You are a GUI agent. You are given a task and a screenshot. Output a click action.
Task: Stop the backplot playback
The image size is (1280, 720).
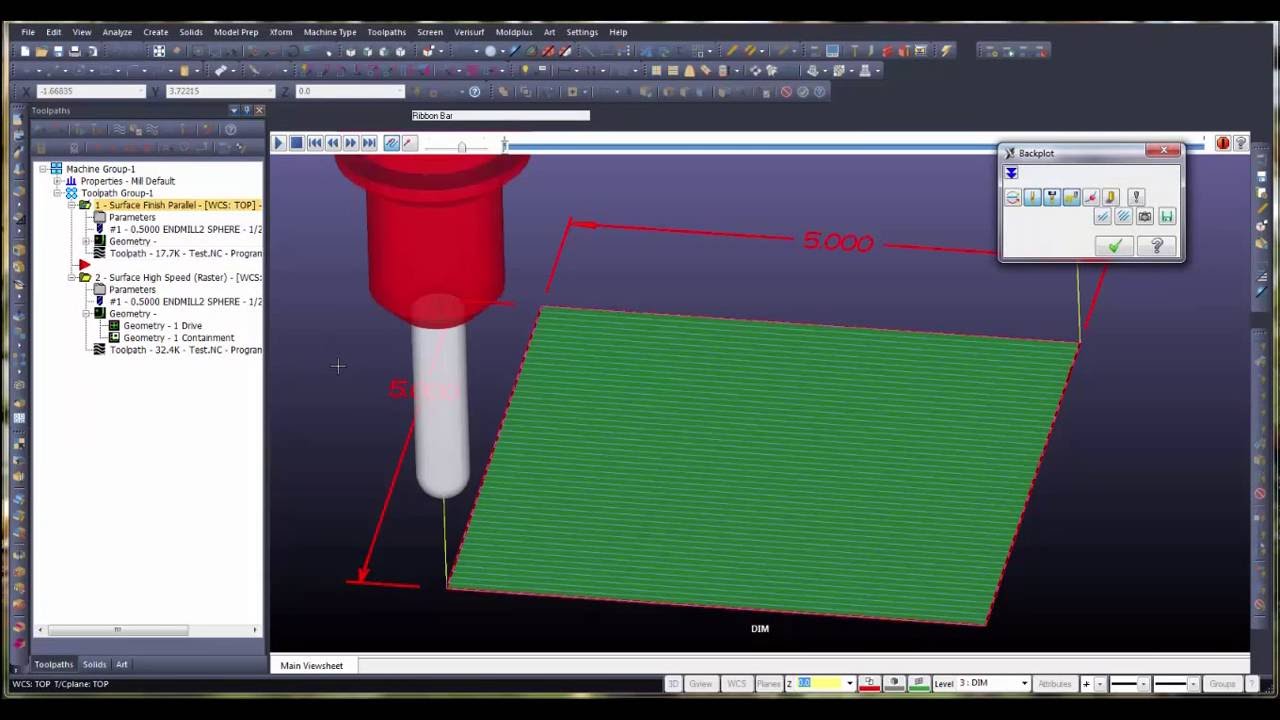pyautogui.click(x=297, y=144)
